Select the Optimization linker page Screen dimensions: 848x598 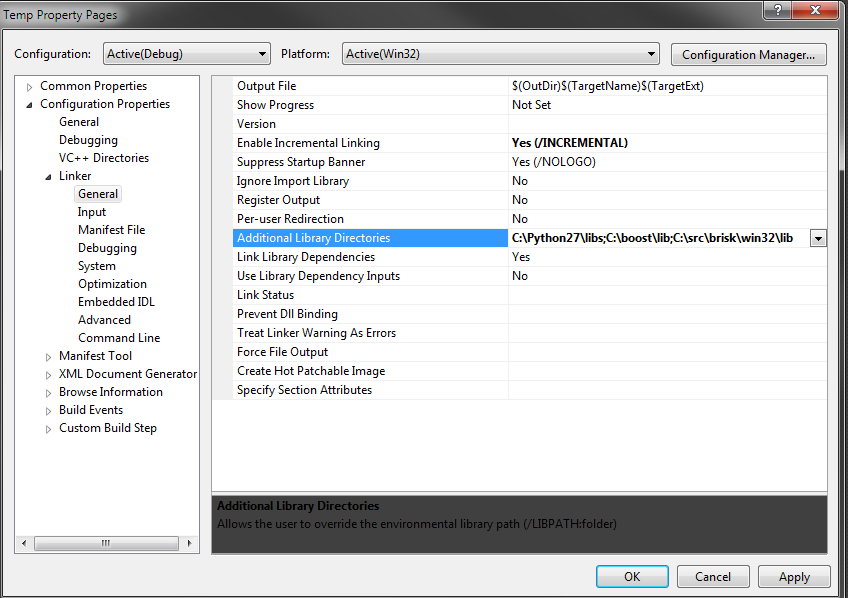(112, 284)
